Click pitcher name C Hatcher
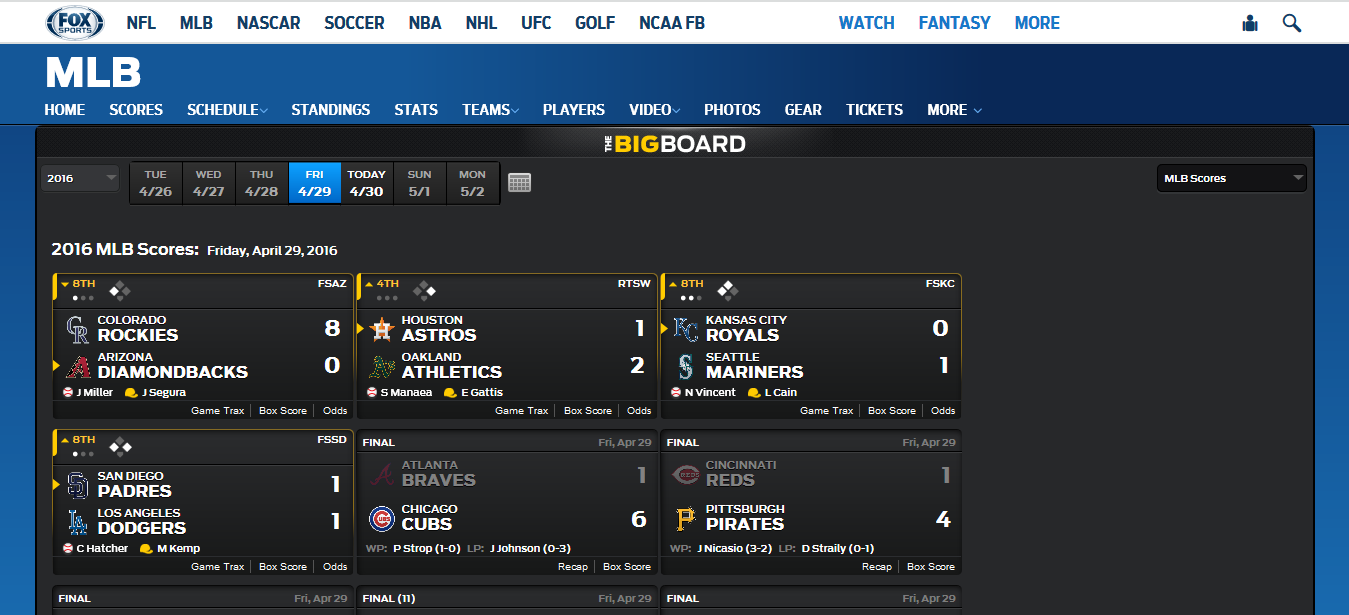 tap(102, 549)
